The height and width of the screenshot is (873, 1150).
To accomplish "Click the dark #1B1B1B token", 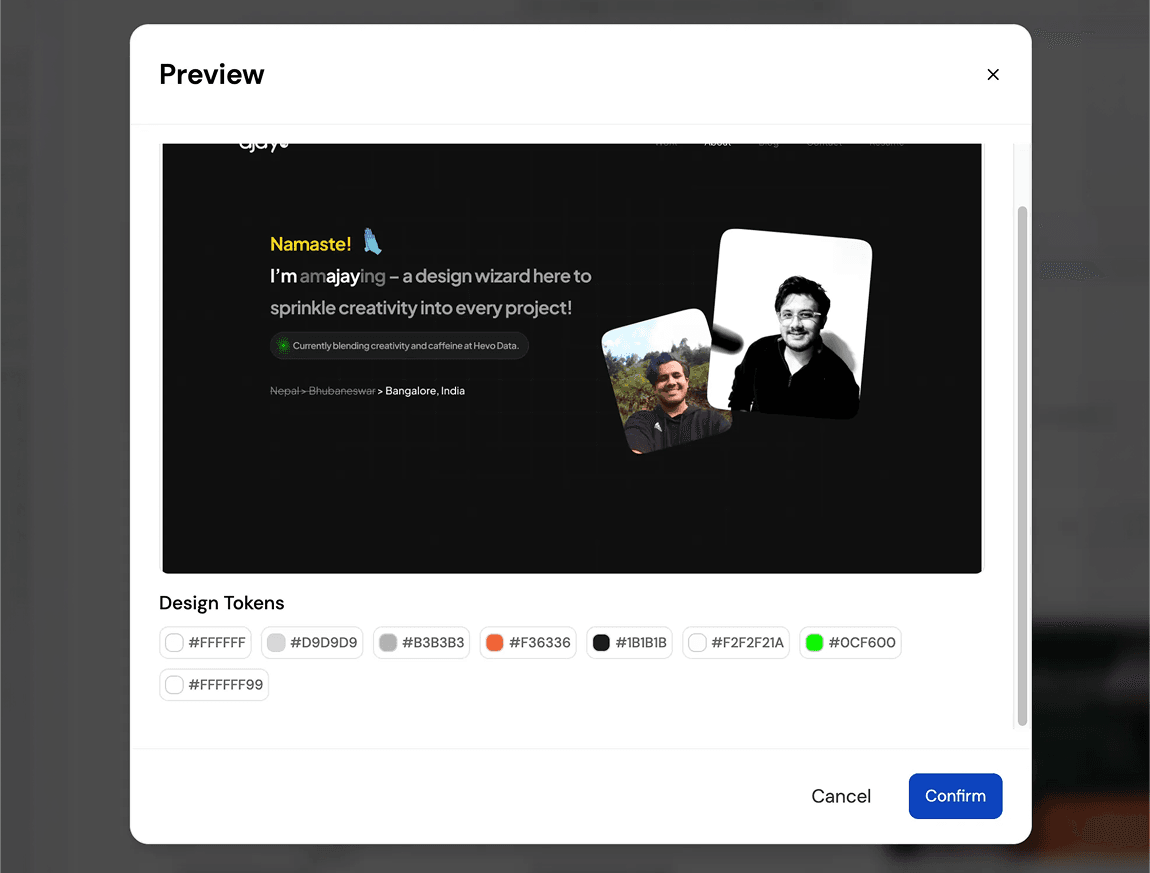I will 630,643.
